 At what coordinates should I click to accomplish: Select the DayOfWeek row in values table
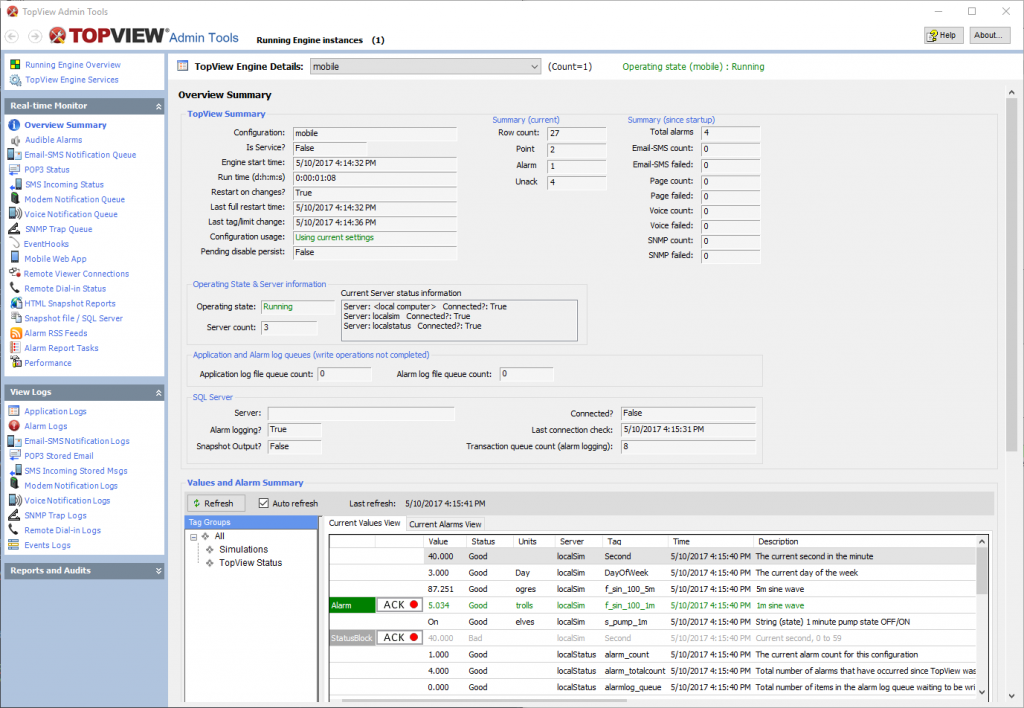tap(653, 573)
